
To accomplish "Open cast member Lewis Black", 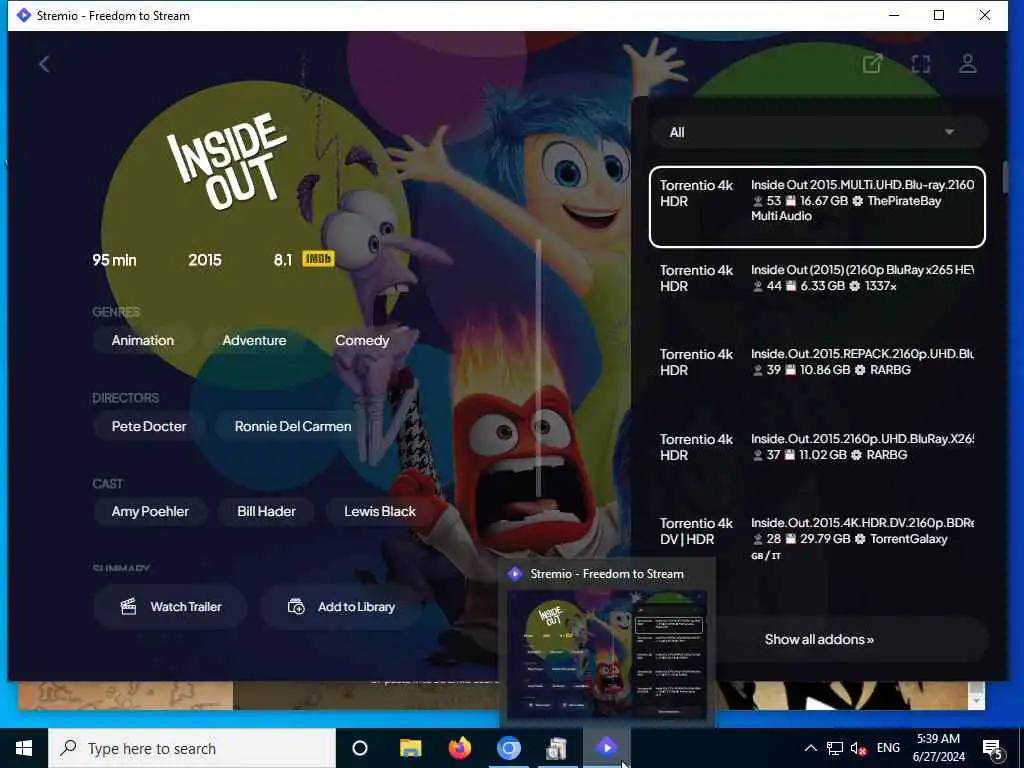I will click(x=379, y=511).
